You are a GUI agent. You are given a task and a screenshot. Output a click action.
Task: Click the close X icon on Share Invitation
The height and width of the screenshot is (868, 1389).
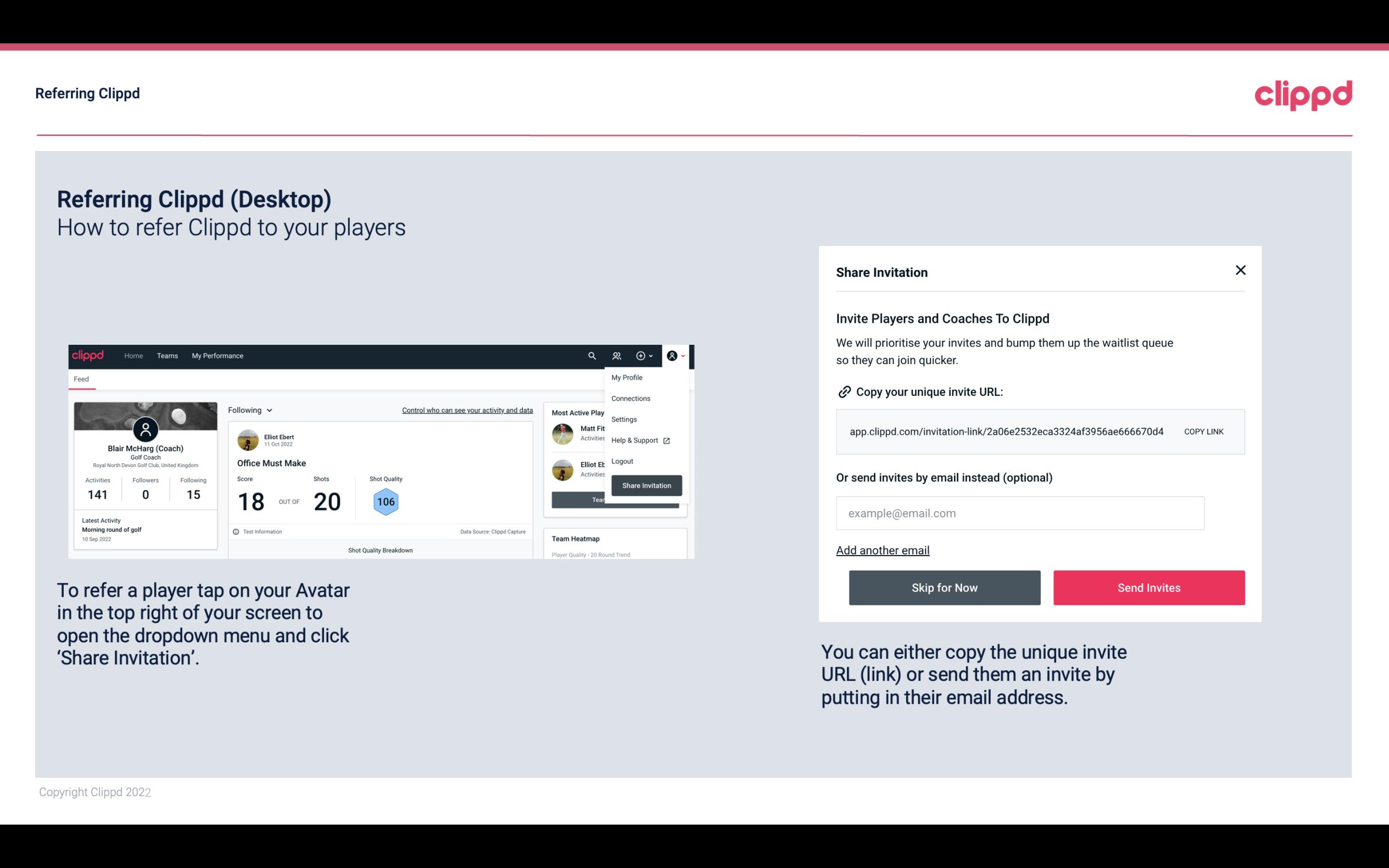[1240, 270]
